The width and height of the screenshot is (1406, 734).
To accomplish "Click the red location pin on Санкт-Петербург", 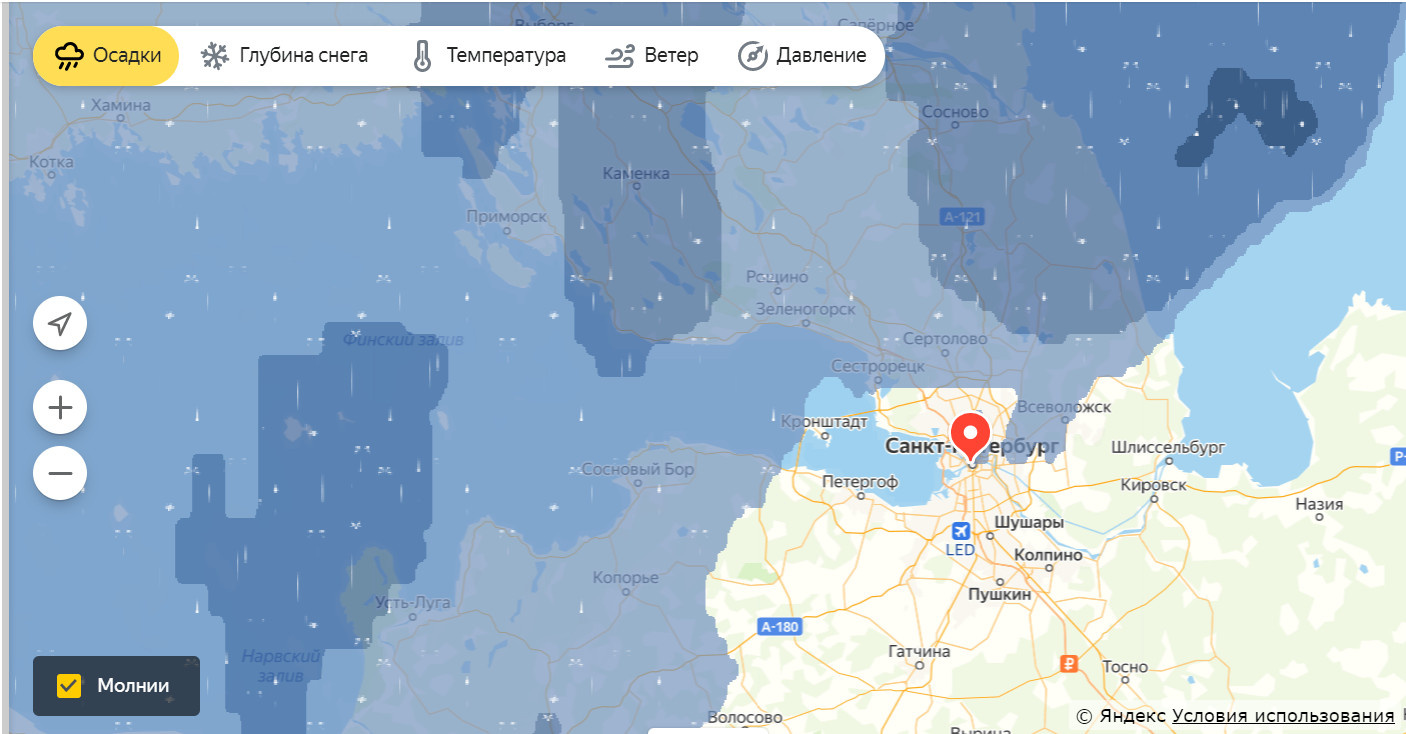I will coord(970,437).
